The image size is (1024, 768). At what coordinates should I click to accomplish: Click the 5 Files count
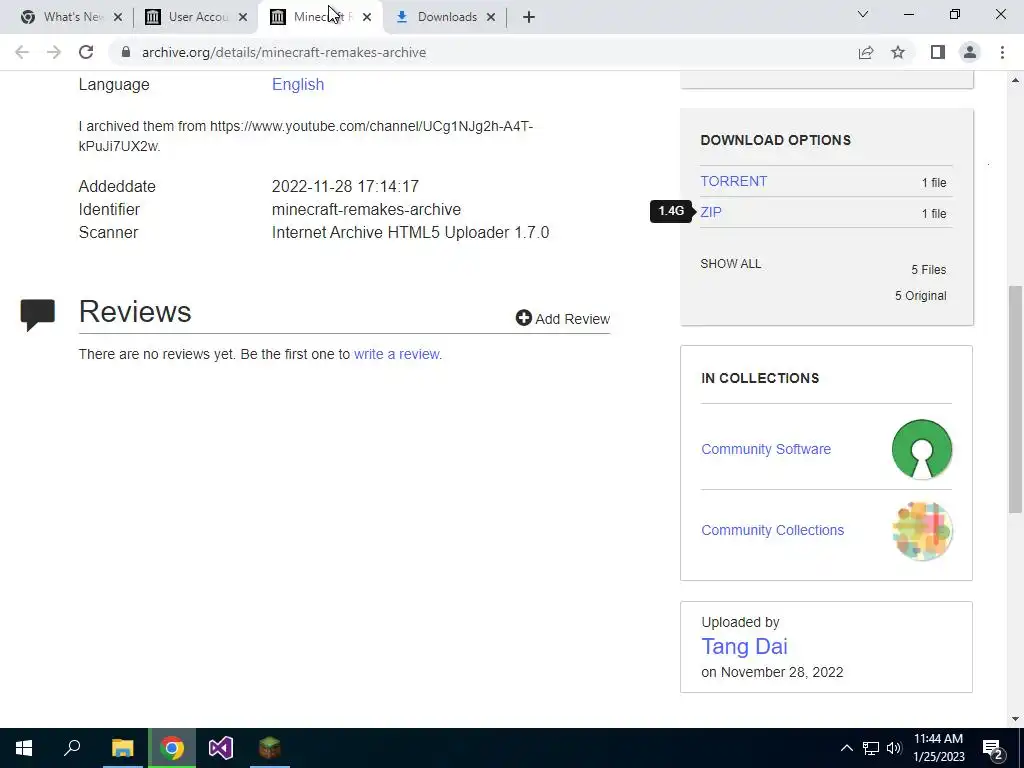pyautogui.click(x=929, y=270)
